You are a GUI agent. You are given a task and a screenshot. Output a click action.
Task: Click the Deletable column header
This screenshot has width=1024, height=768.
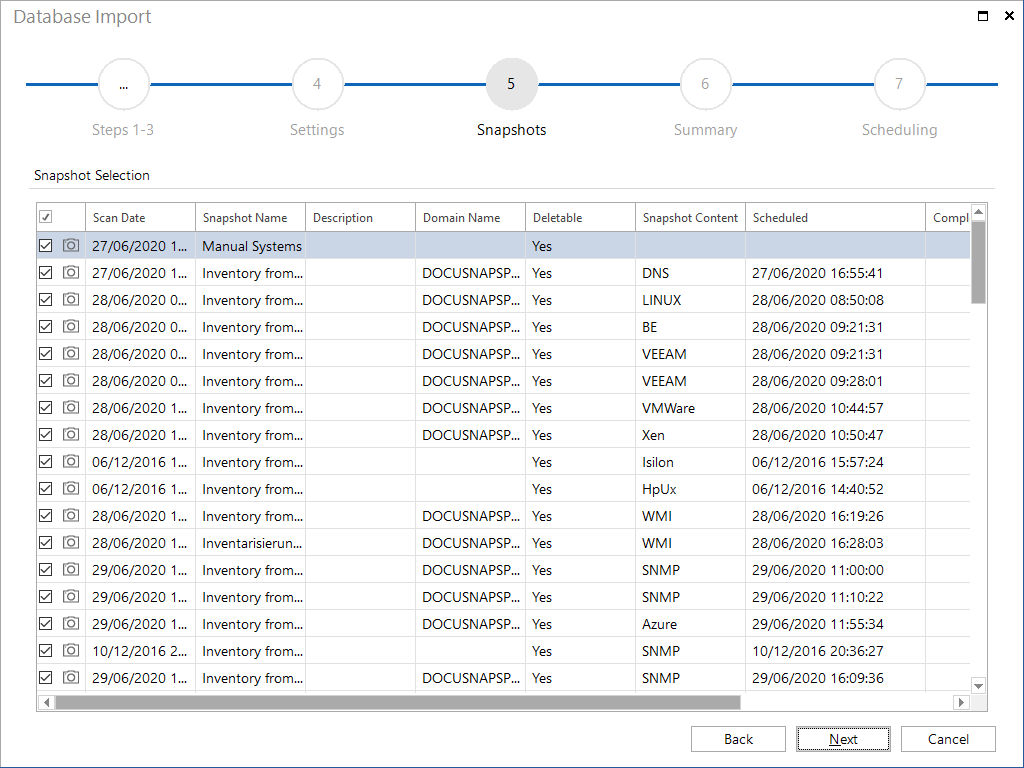click(x=581, y=217)
